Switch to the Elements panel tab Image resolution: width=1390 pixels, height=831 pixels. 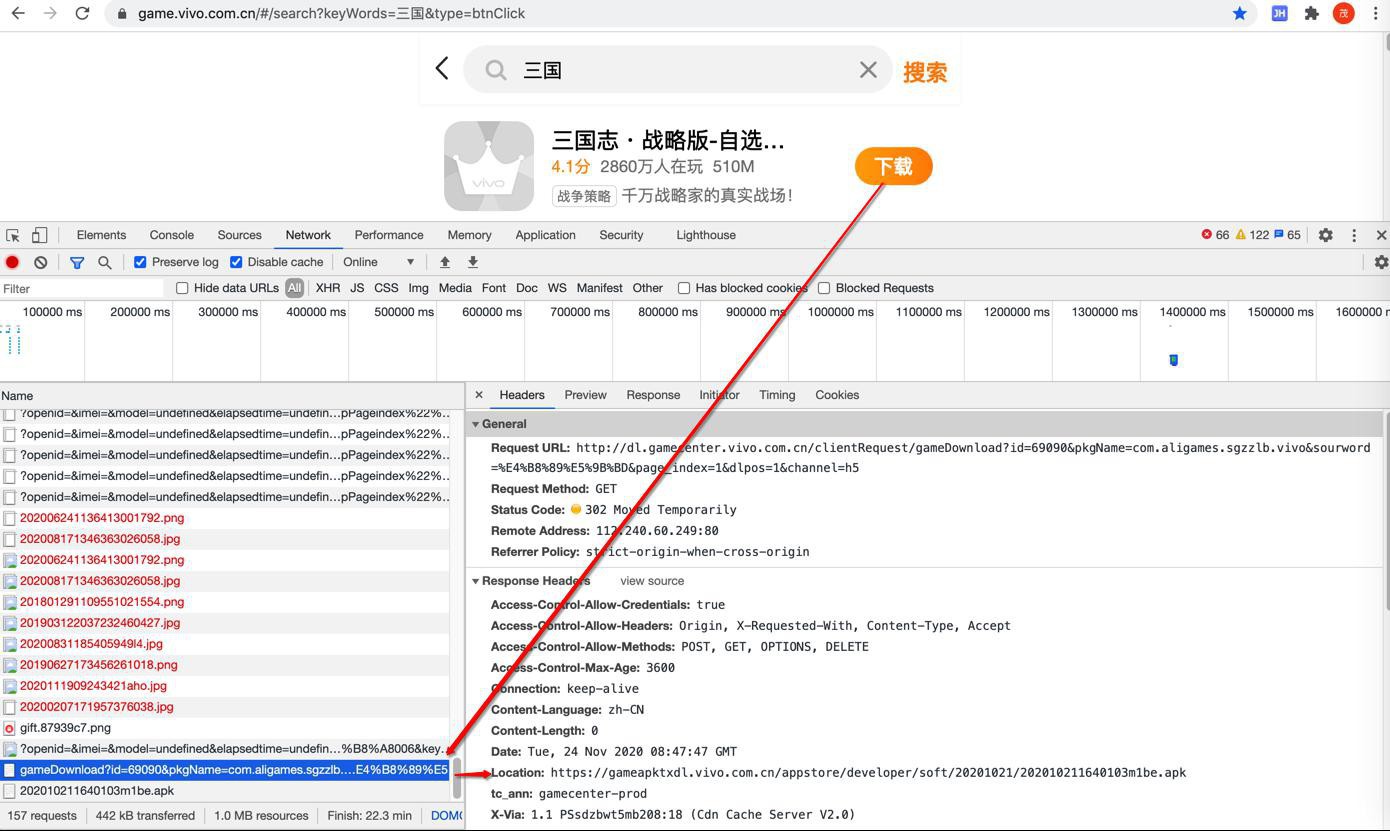(x=101, y=235)
